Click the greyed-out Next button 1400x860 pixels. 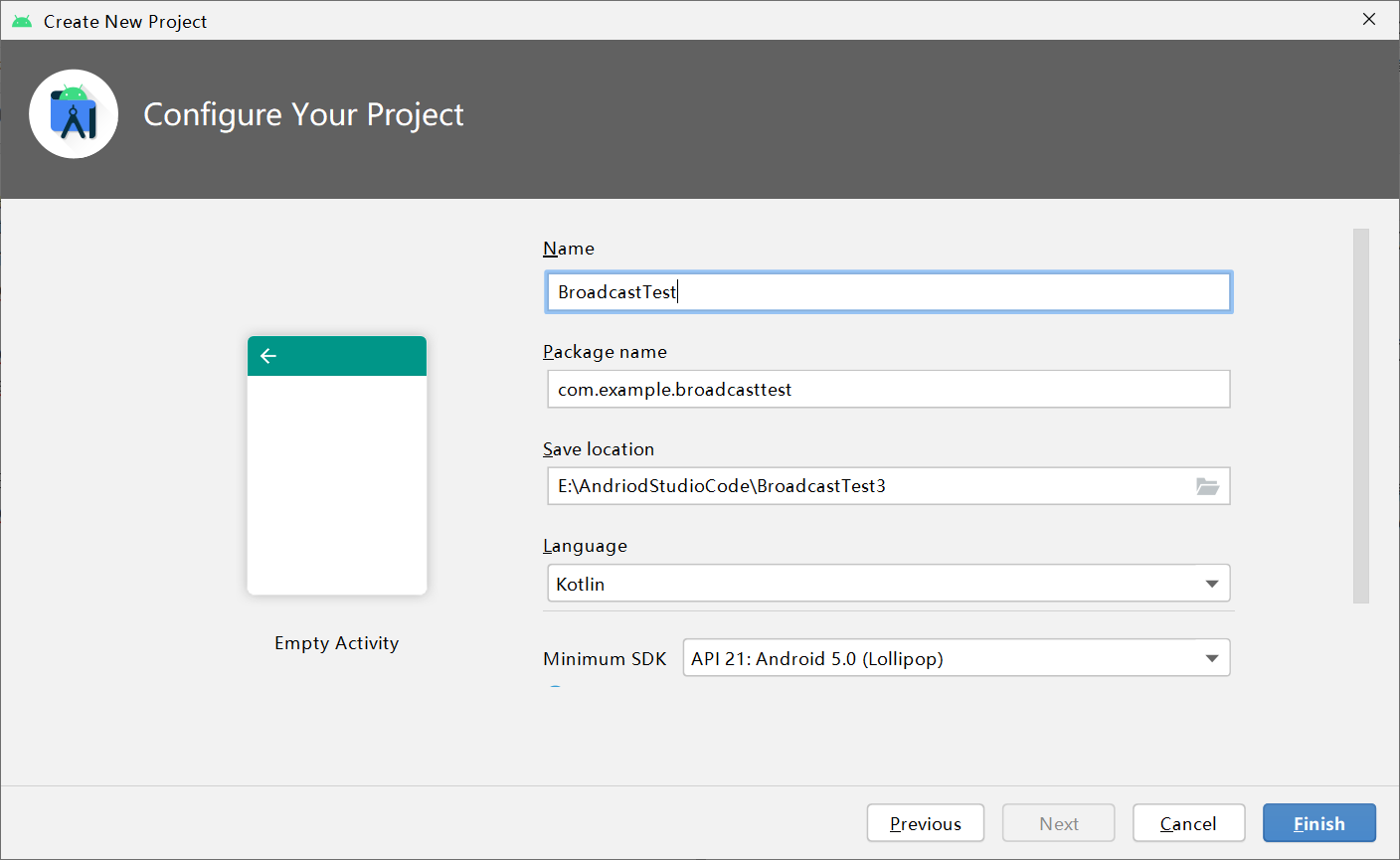coord(1058,823)
